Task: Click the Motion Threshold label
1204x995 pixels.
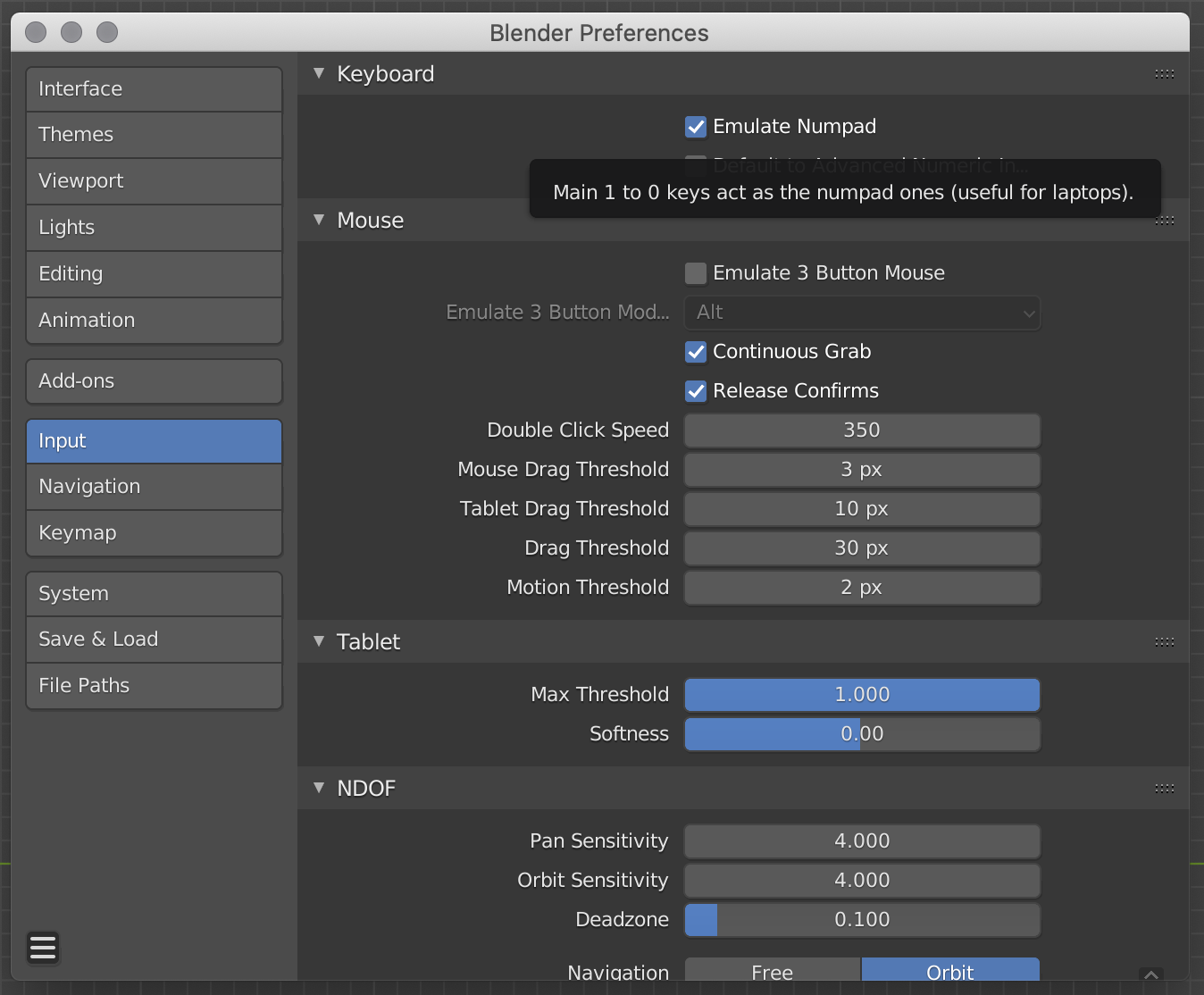Action: point(588,588)
